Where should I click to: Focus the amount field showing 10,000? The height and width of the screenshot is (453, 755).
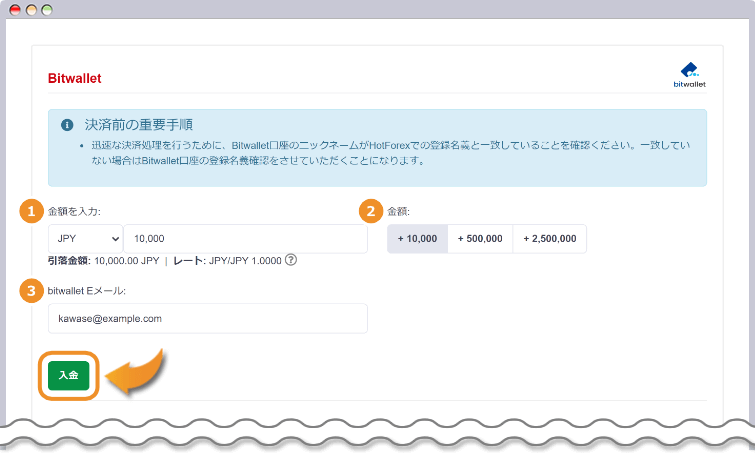(x=246, y=239)
